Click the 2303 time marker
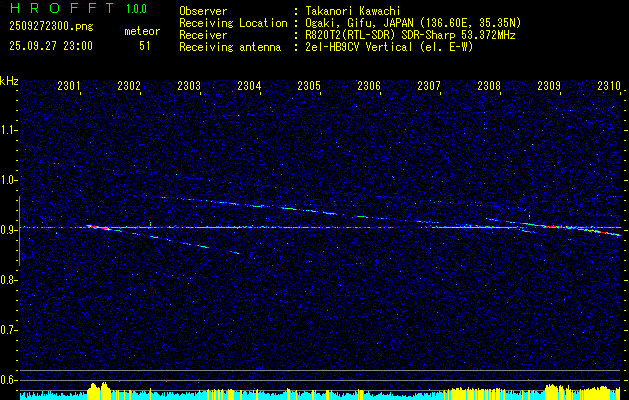Screen dimensions: 629x400 [189, 85]
